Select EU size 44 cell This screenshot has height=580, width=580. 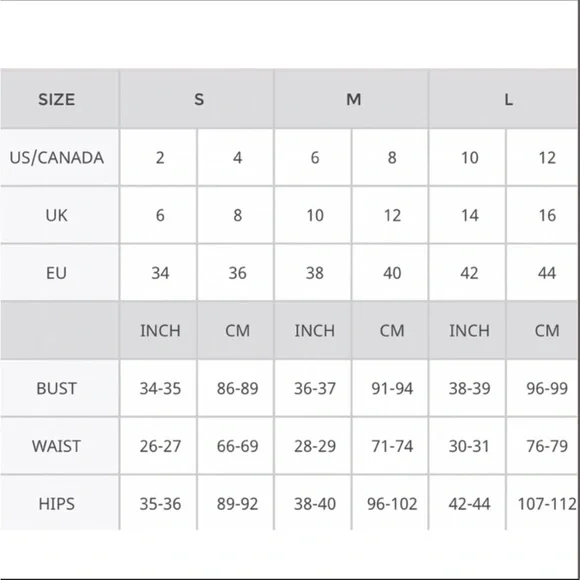point(542,273)
